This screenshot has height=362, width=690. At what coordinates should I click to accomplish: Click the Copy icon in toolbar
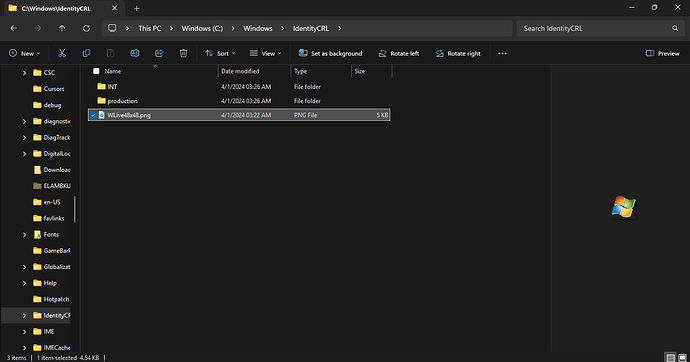click(x=86, y=53)
